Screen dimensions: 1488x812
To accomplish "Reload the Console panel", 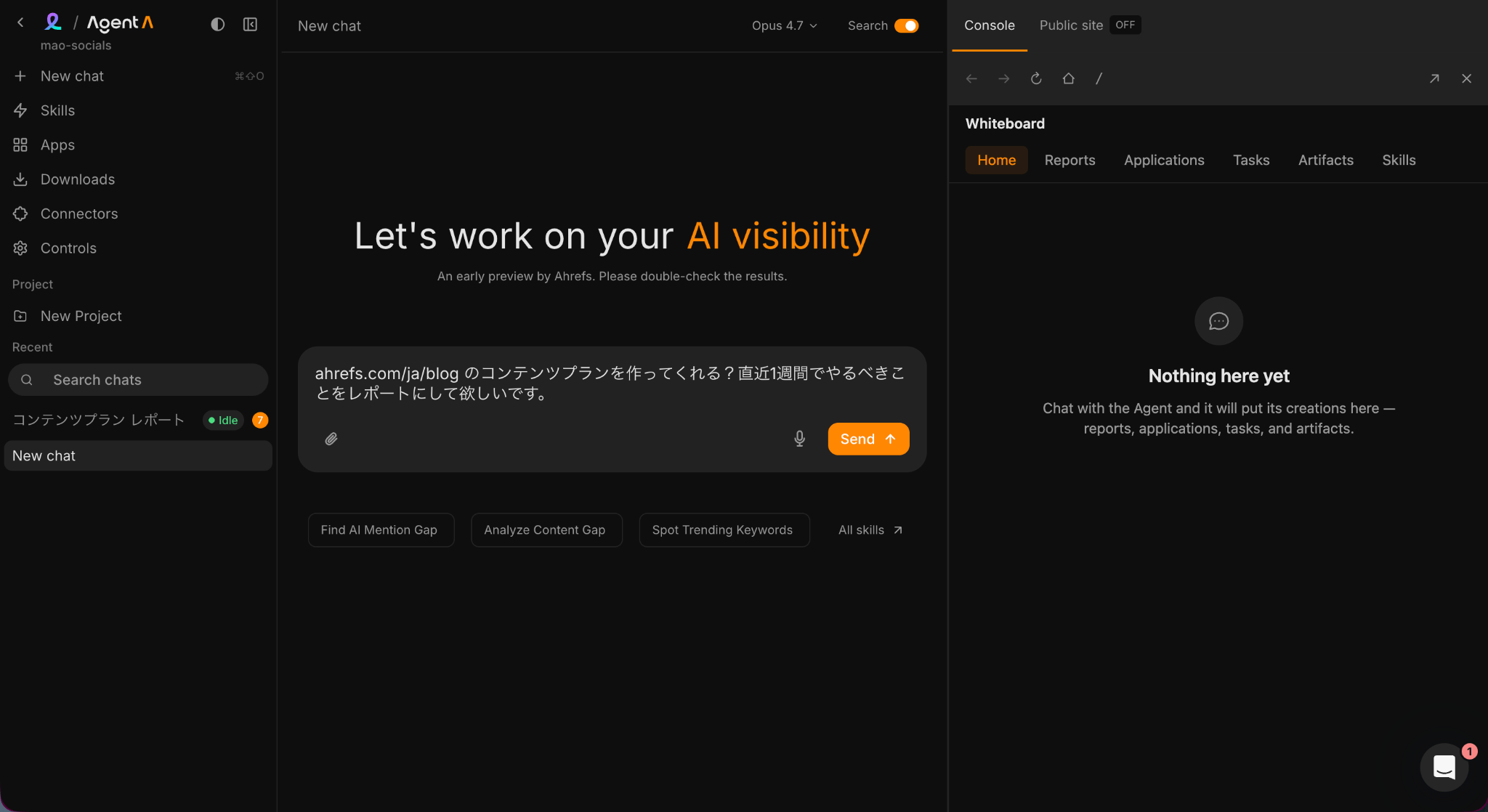I will 1036,78.
